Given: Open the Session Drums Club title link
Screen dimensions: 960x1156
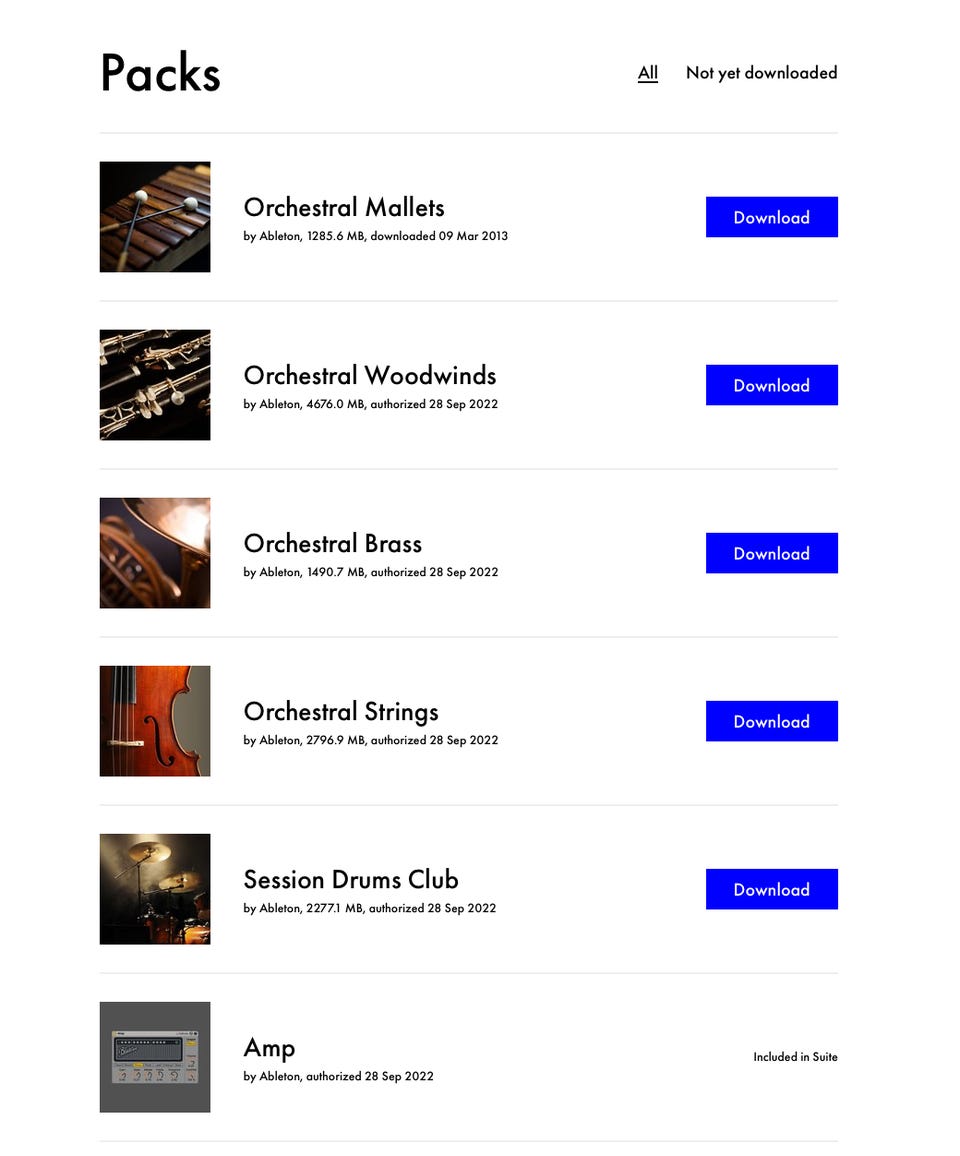Looking at the screenshot, I should pos(351,880).
